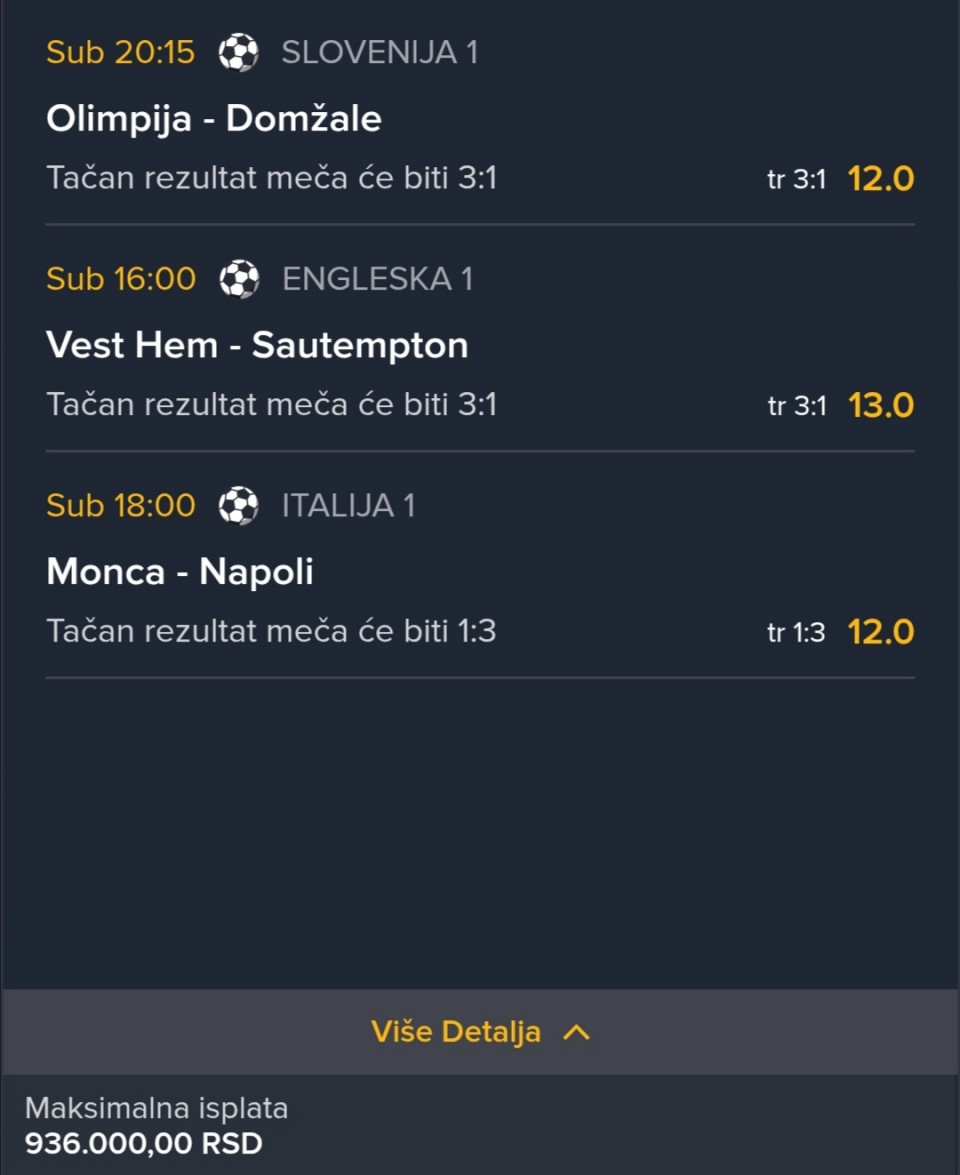Click the soccer ball icon beside ENGLESKA 1
960x1175 pixels.
239,279
